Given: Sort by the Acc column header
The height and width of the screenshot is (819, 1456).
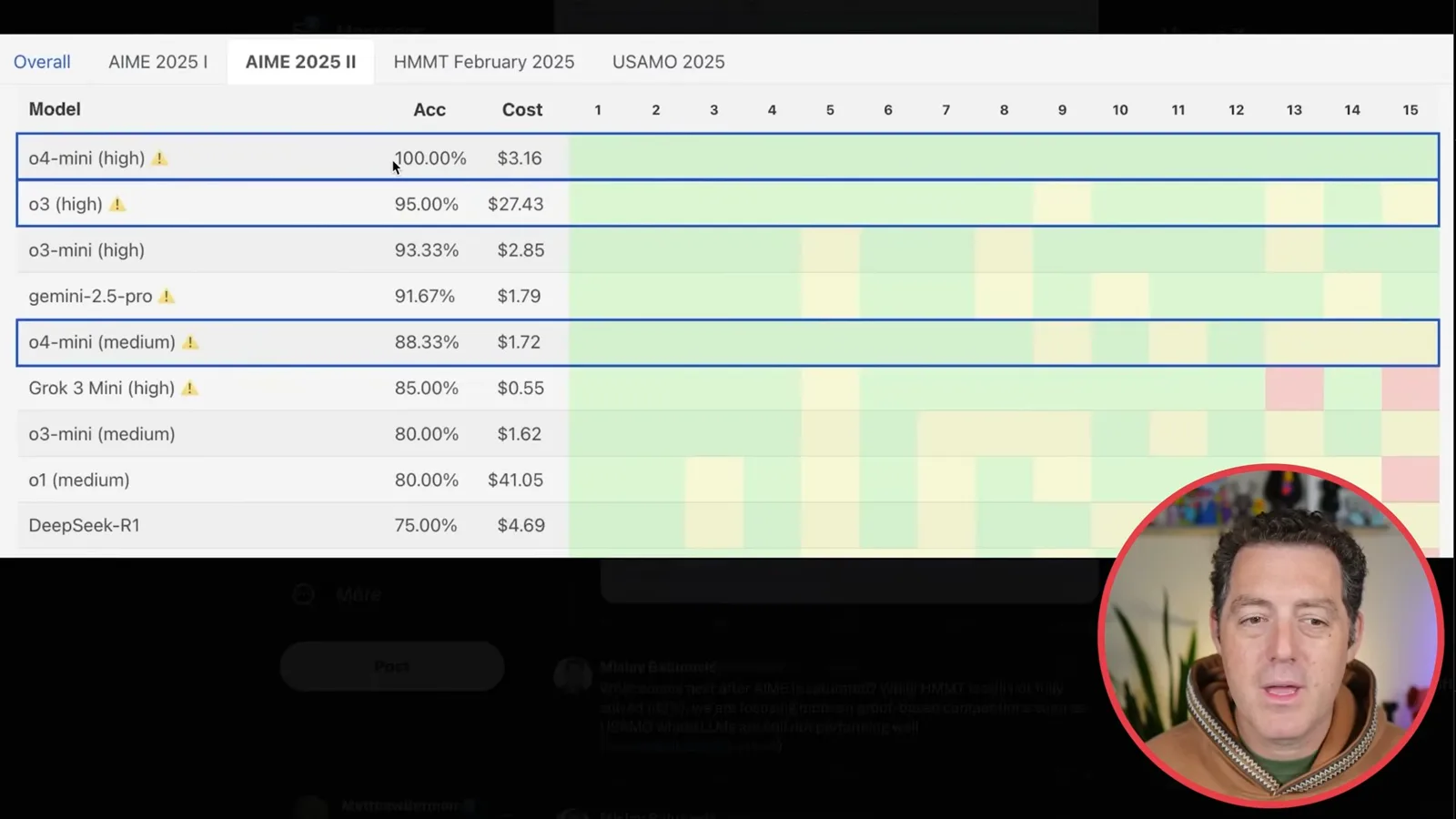Looking at the screenshot, I should [x=430, y=109].
